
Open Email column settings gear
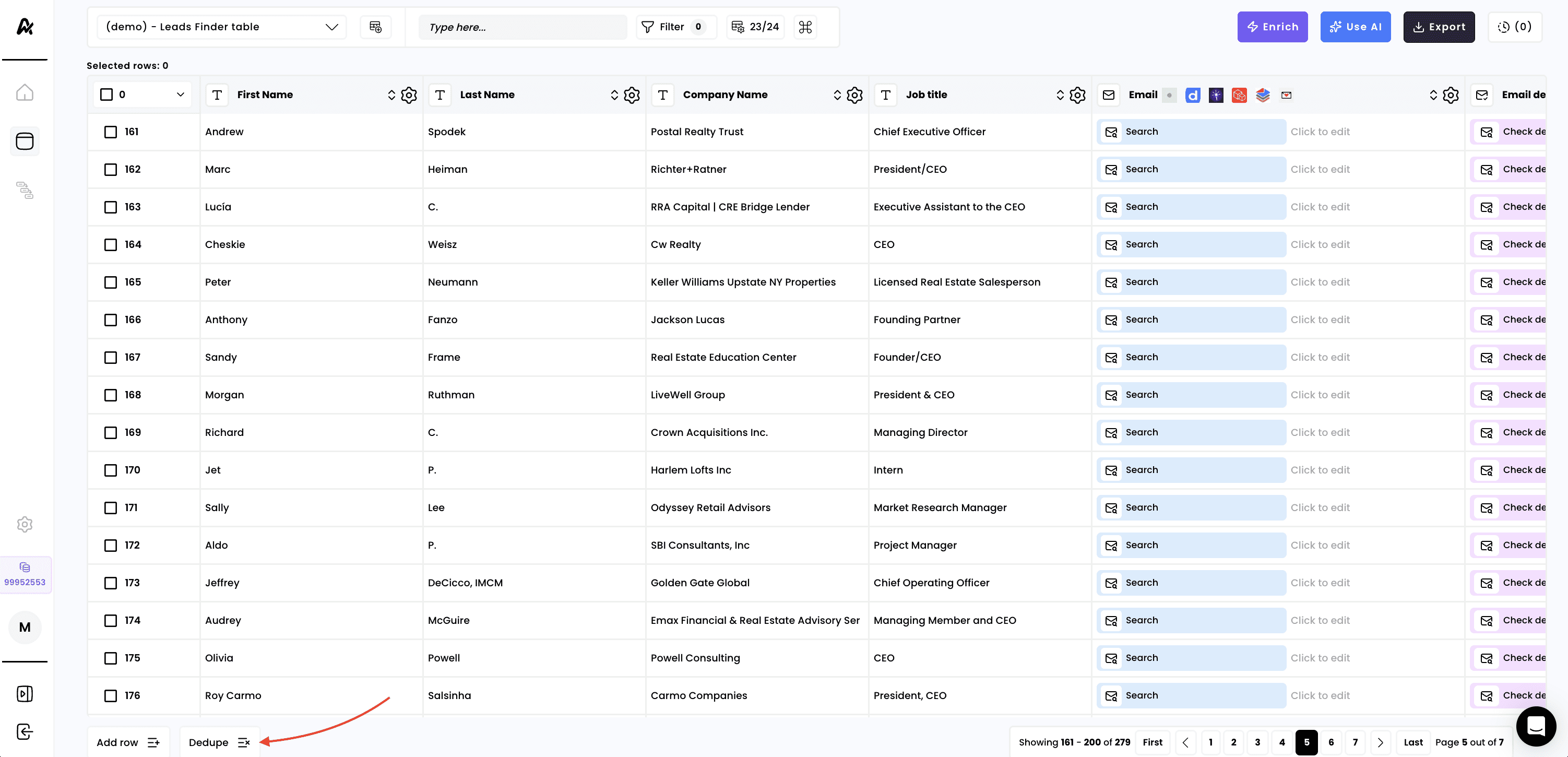click(1451, 95)
